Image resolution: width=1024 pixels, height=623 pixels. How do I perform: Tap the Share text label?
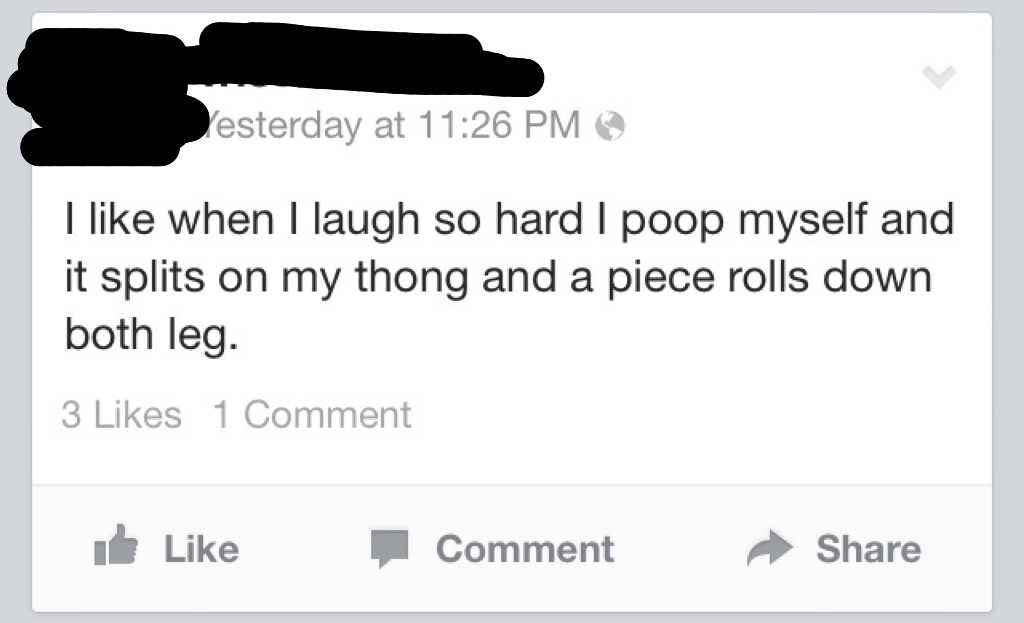coord(869,549)
